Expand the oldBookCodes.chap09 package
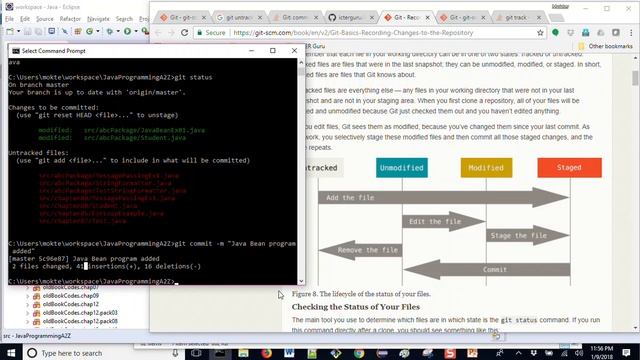 (x=28, y=296)
